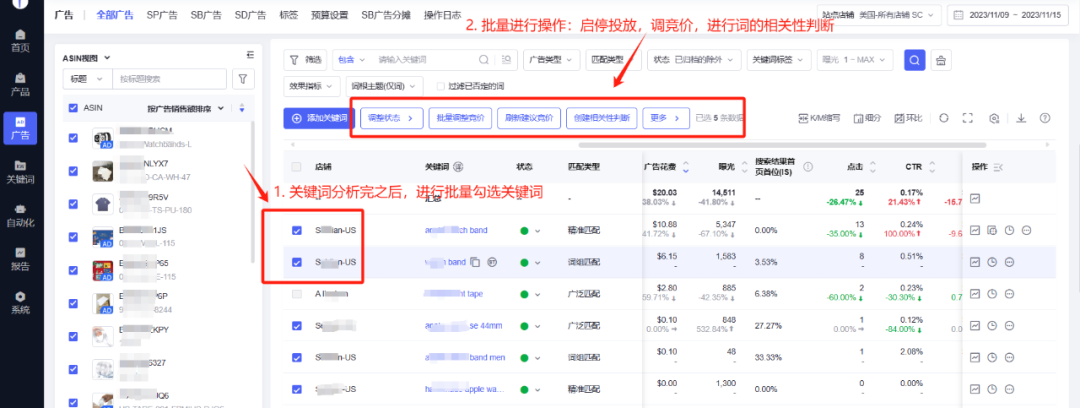The width and height of the screenshot is (1080, 408).
Task: Click the funnel filter icon beside ASIN search
Action: tap(242, 78)
